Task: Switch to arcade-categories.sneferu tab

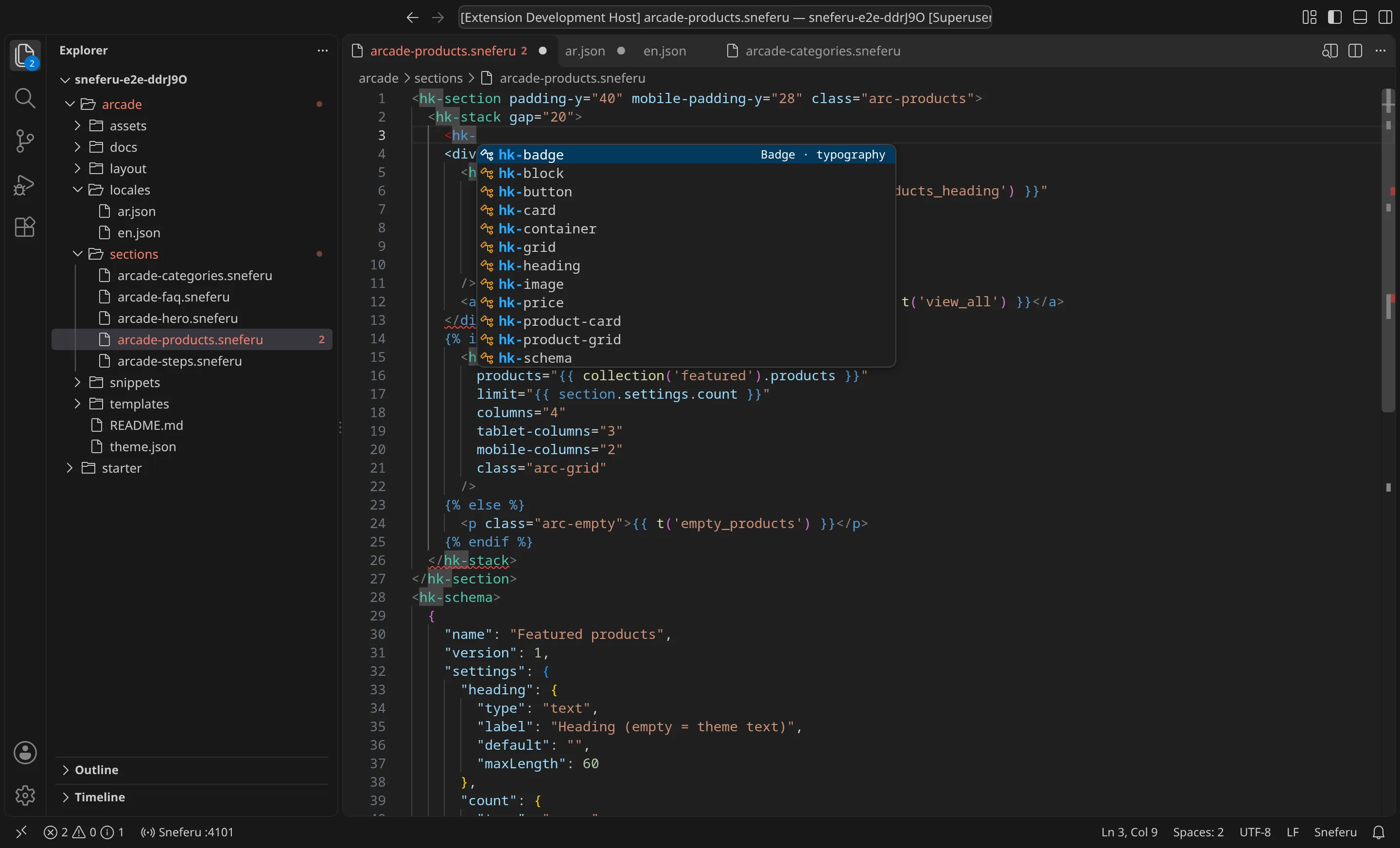Action: pyautogui.click(x=822, y=51)
